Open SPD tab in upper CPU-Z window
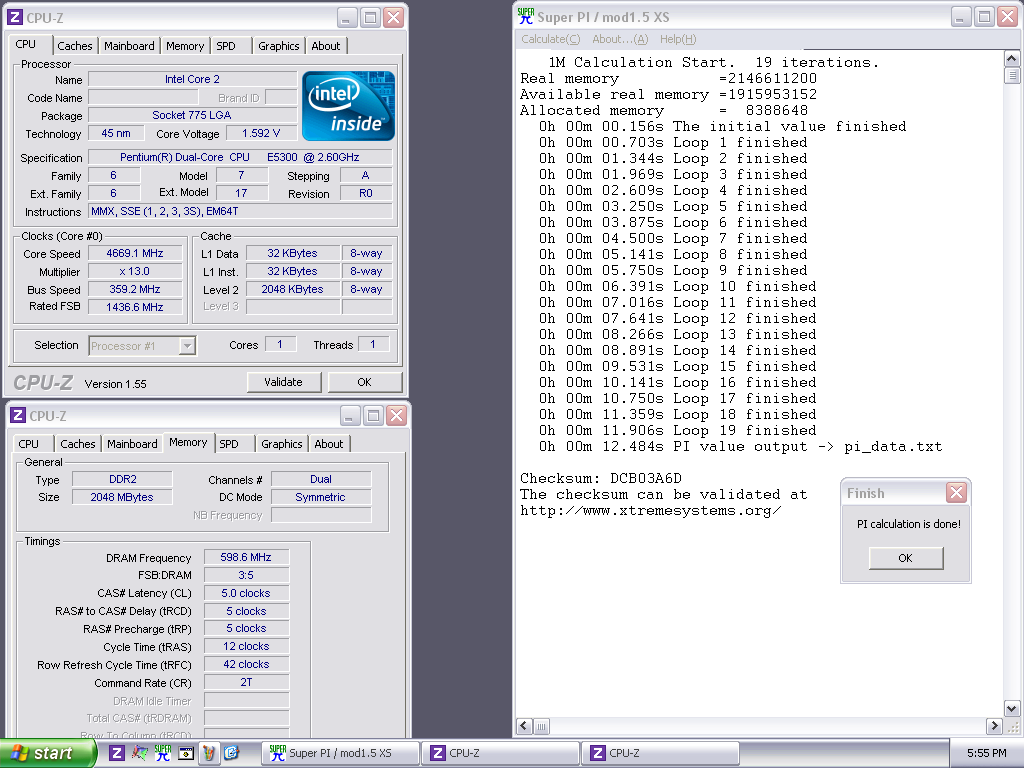1024x768 pixels. (226, 46)
